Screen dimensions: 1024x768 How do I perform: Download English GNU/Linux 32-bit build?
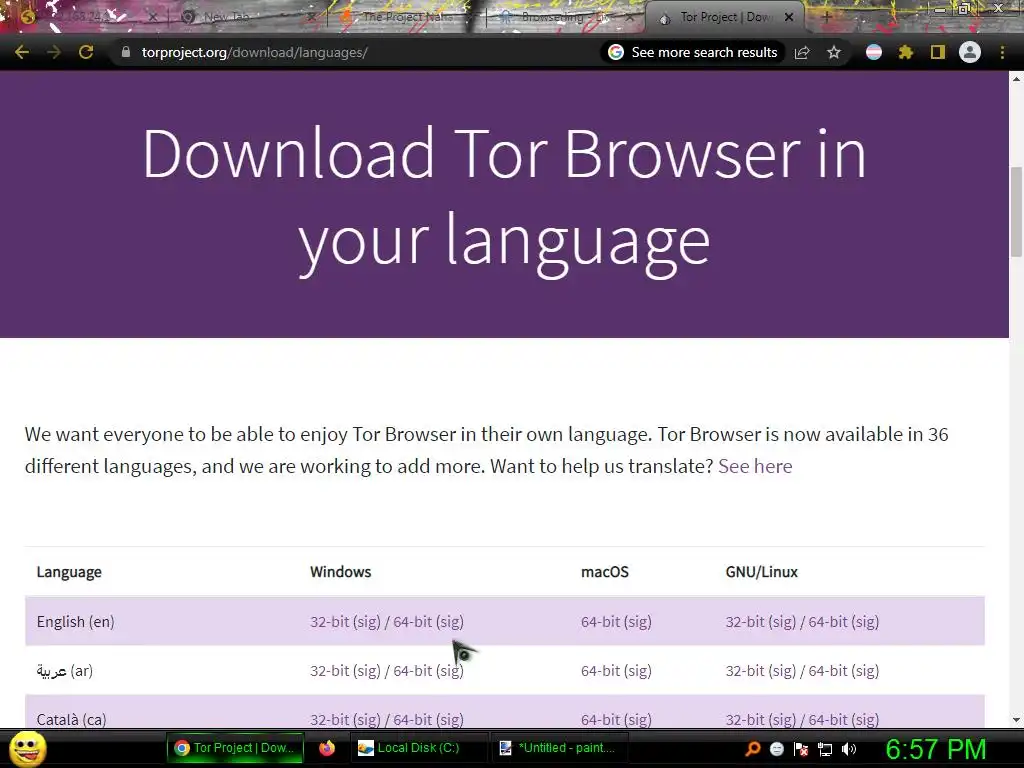click(x=745, y=622)
